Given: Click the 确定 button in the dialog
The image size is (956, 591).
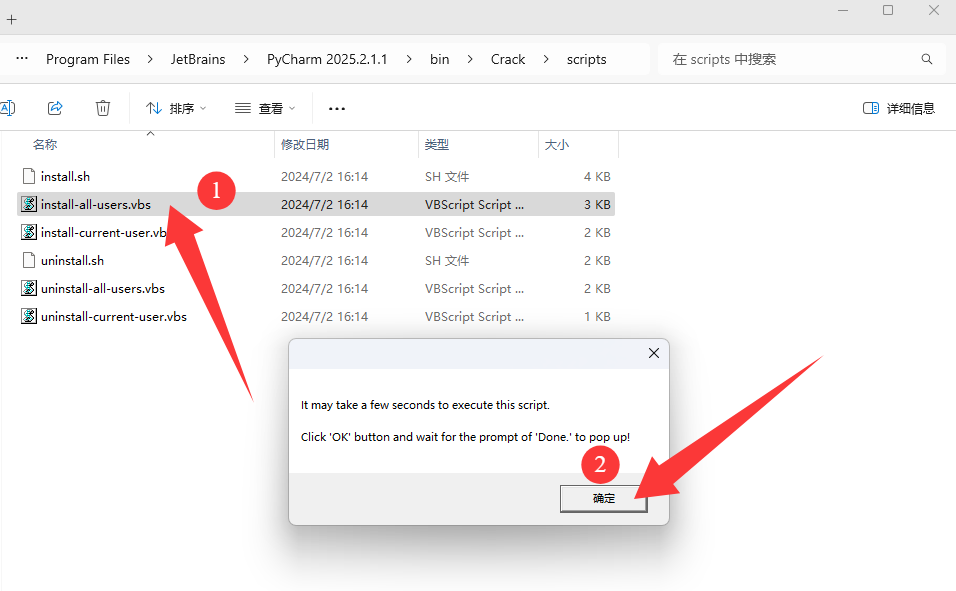Looking at the screenshot, I should (604, 498).
